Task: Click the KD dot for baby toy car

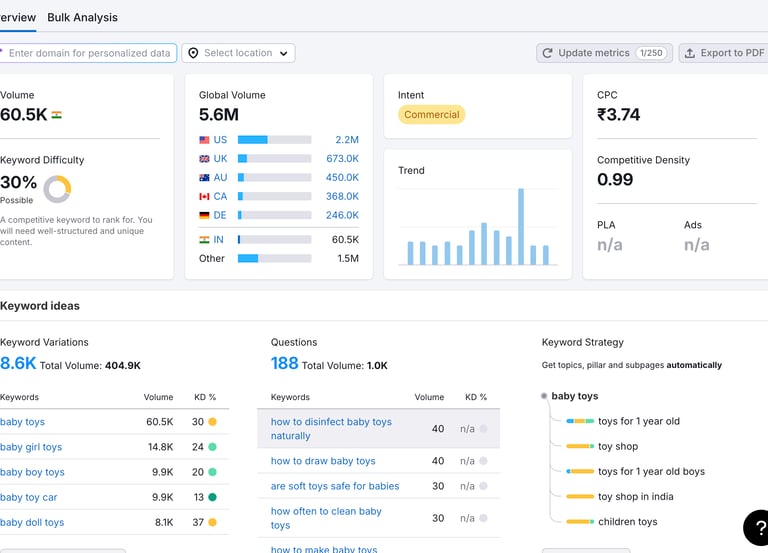Action: (x=213, y=497)
